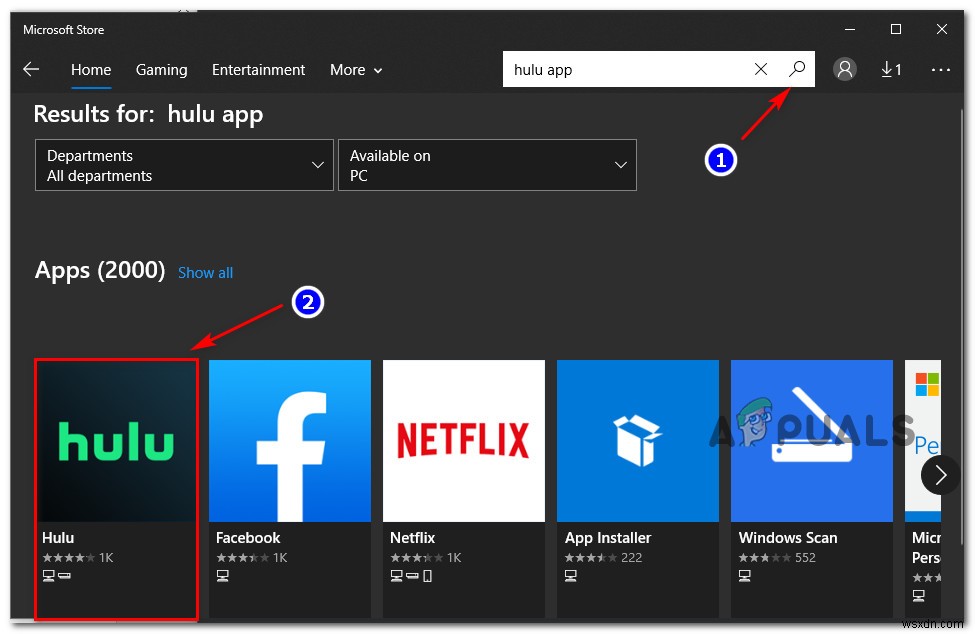Select the Facebook app tile
The image size is (975, 634).
pyautogui.click(x=289, y=440)
